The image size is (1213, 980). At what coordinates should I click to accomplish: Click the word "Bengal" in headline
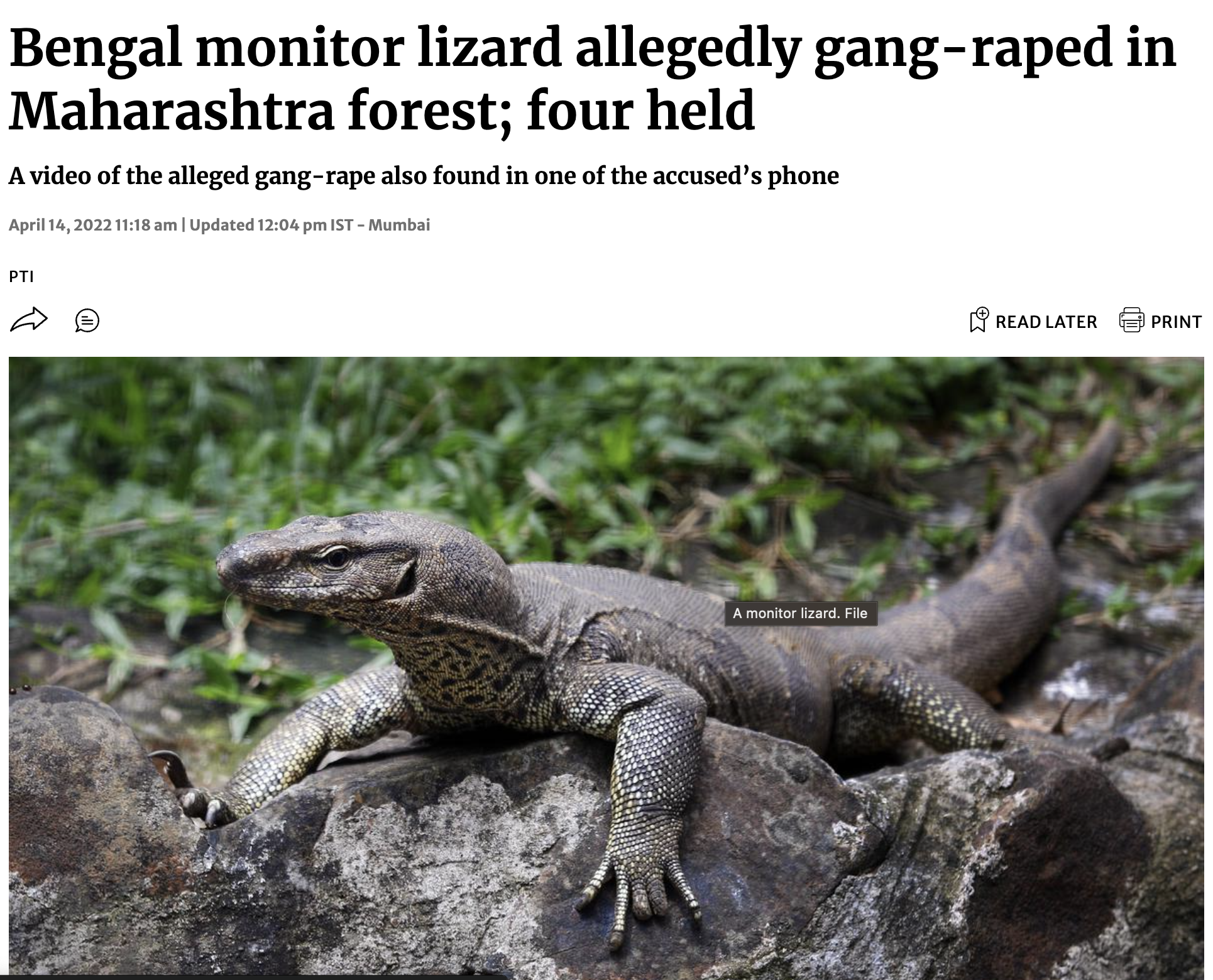[x=96, y=50]
